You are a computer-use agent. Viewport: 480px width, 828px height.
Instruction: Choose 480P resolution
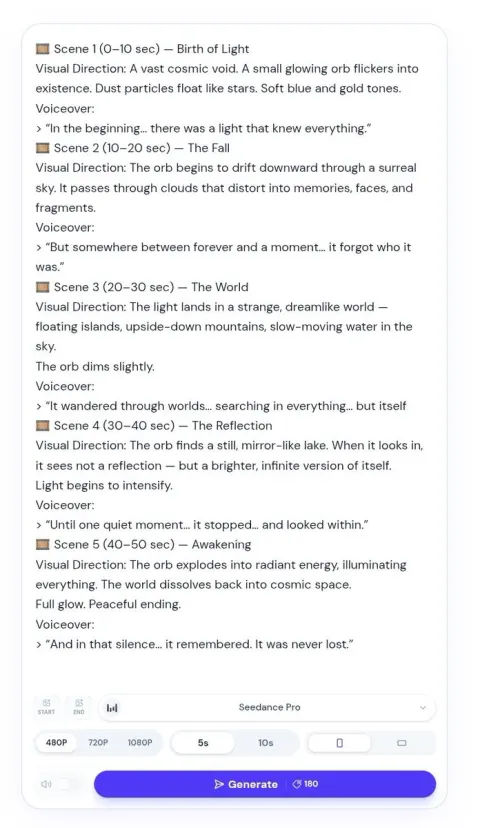57,742
